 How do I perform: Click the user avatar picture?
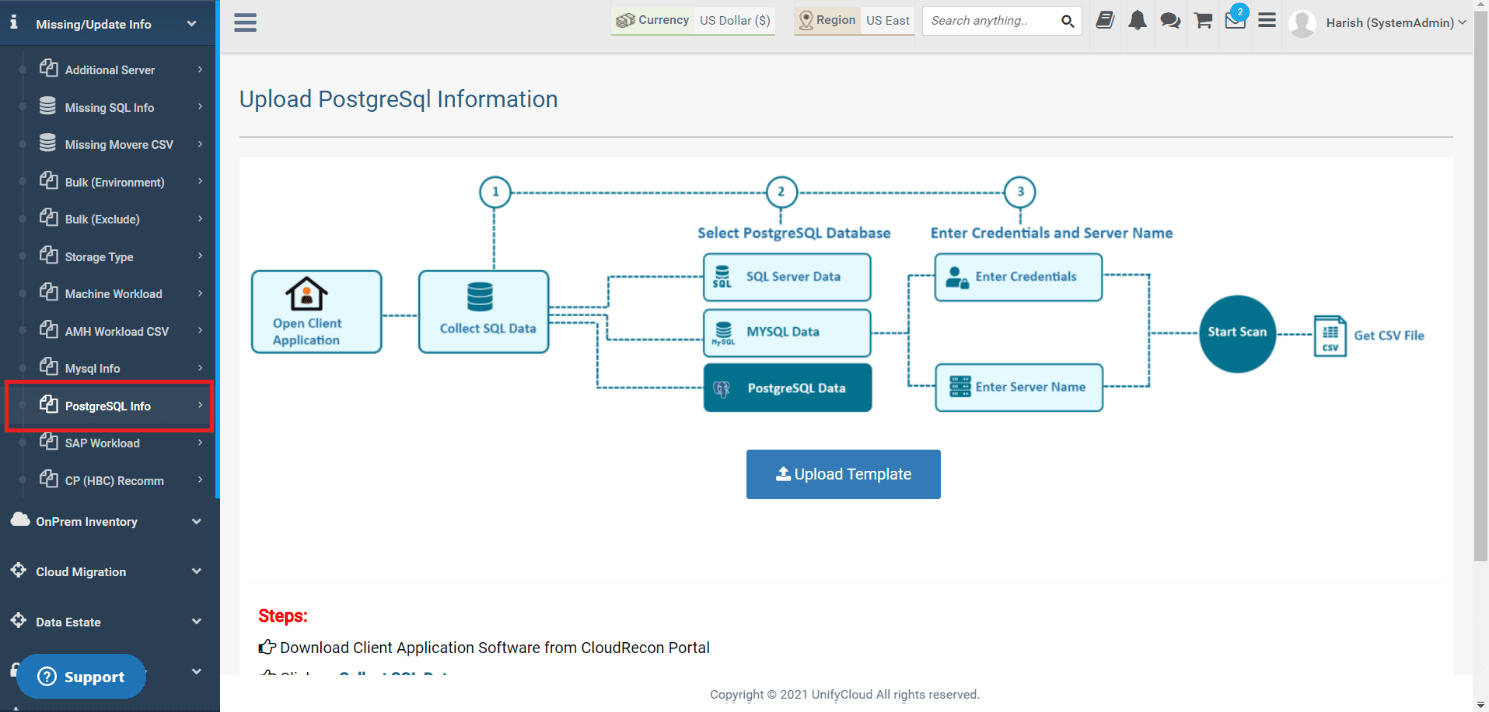coord(1302,23)
